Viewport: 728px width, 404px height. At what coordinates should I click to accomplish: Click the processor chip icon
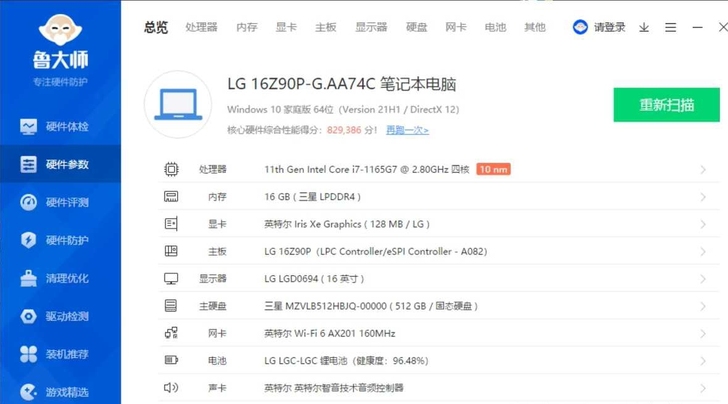171,169
